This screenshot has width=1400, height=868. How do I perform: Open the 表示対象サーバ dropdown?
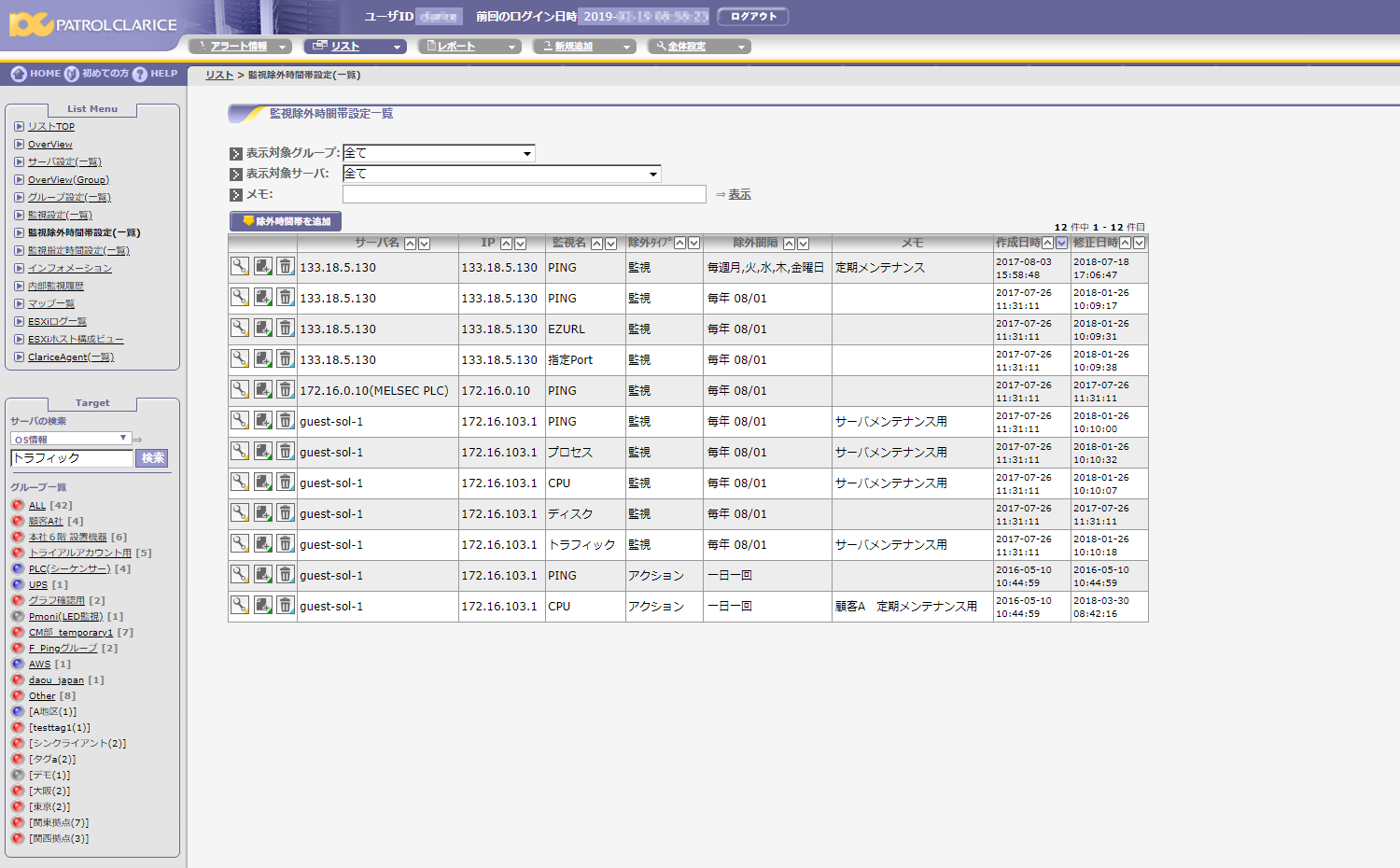pyautogui.click(x=502, y=174)
